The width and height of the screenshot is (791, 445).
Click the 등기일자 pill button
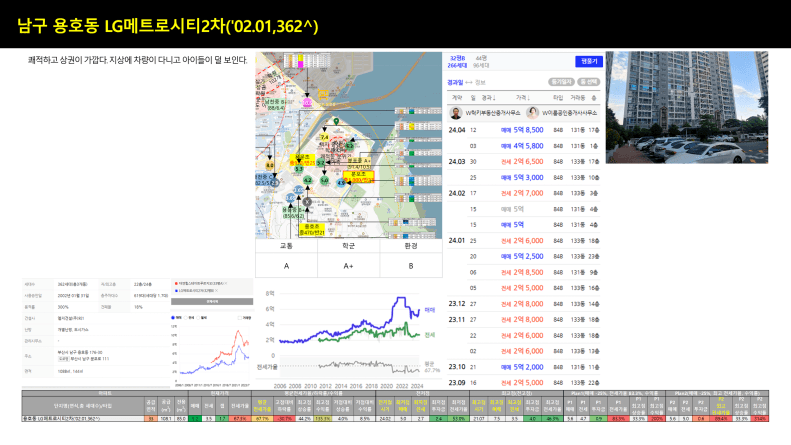561,82
